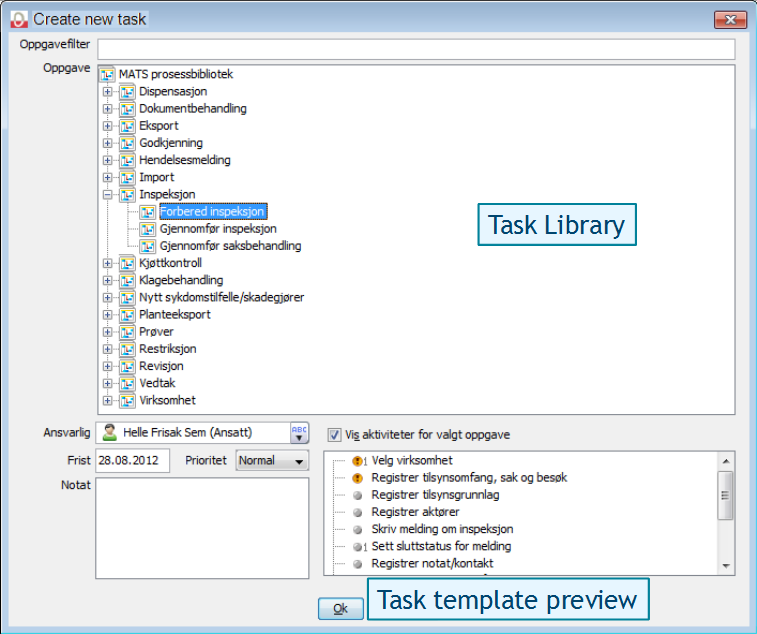Click the orange warning icon for Velg virksomhet
The image size is (757, 634).
(x=358, y=461)
